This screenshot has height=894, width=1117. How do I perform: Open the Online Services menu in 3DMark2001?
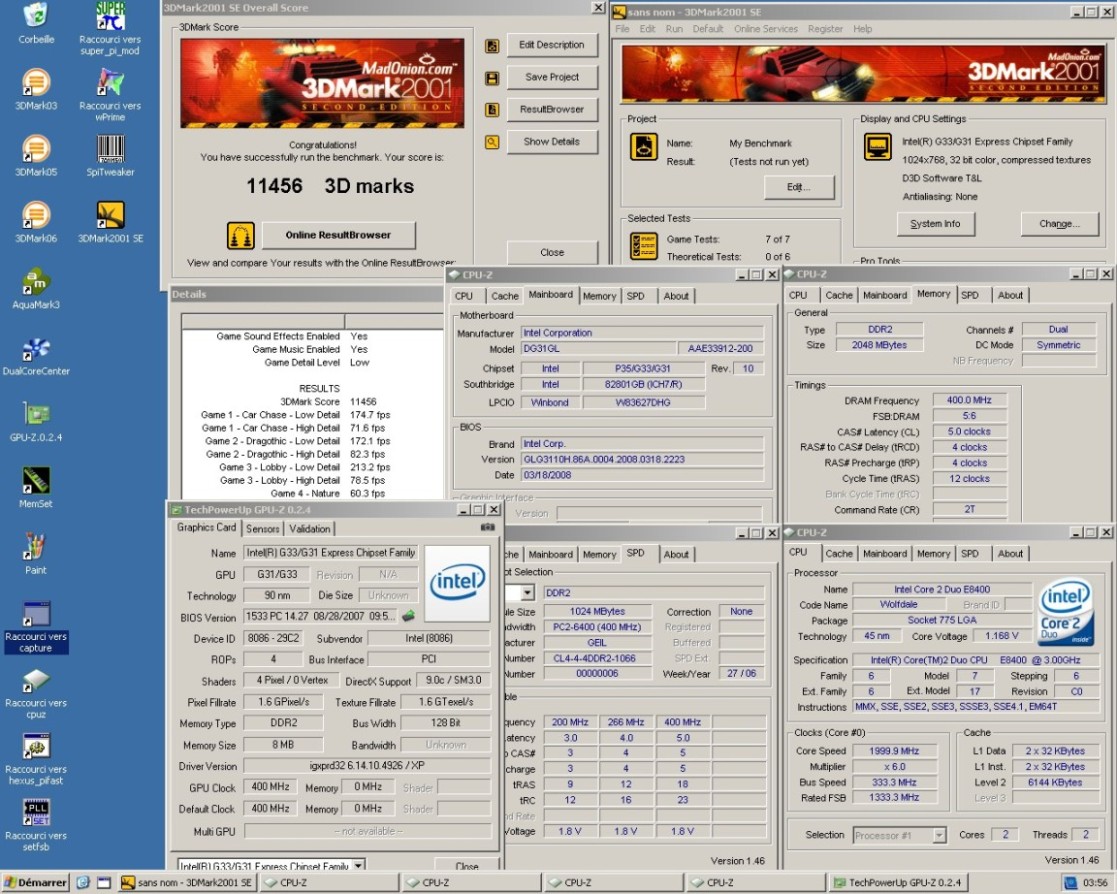[766, 29]
